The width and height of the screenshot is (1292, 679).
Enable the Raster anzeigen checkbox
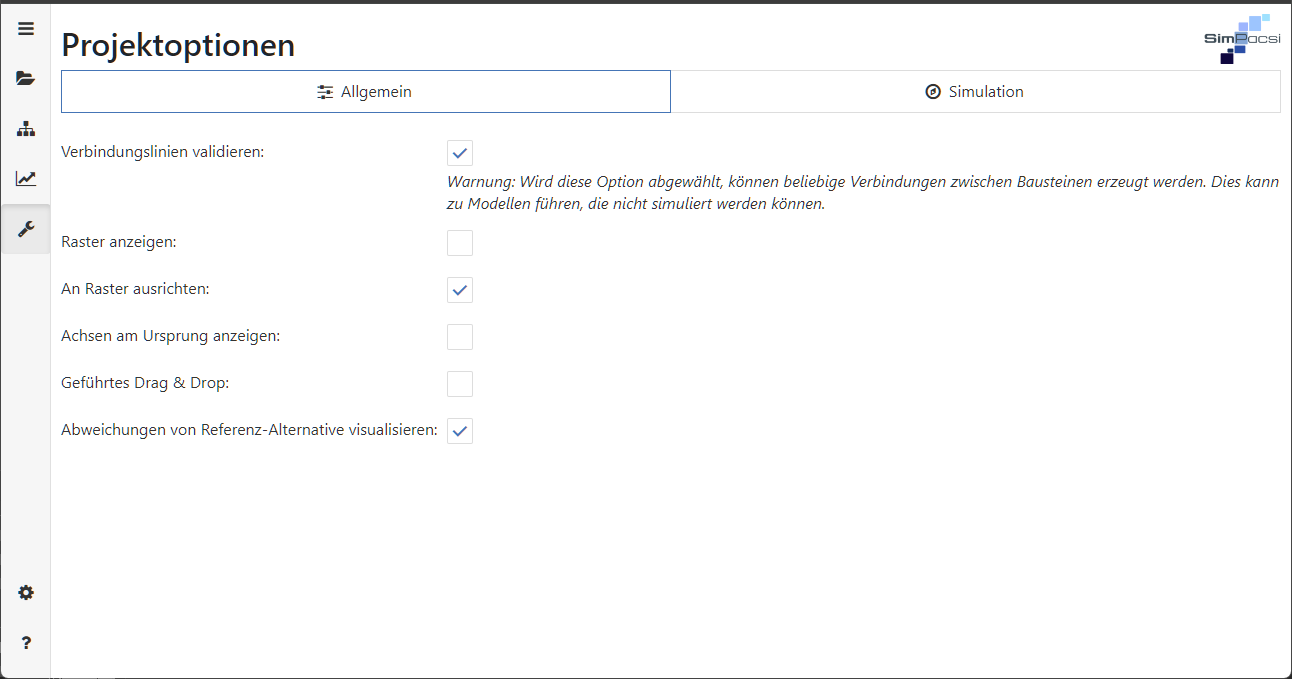click(460, 243)
